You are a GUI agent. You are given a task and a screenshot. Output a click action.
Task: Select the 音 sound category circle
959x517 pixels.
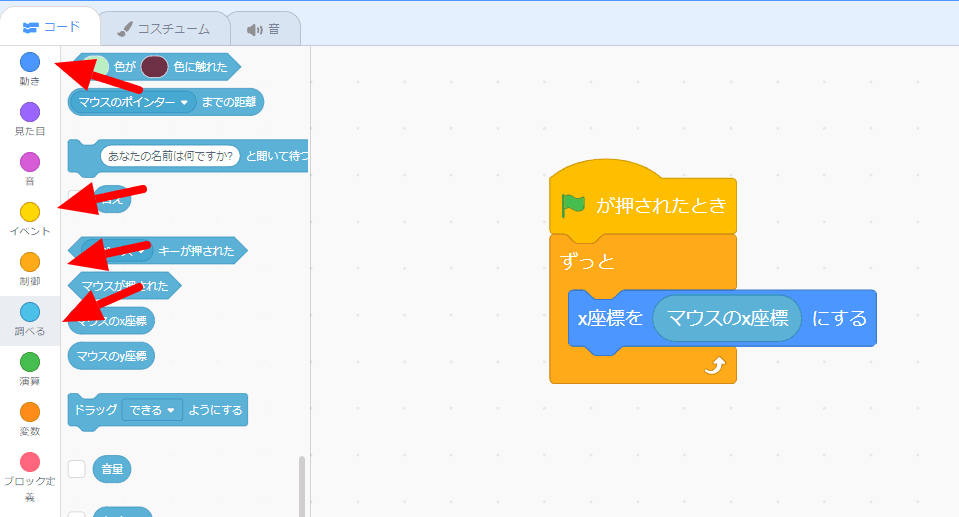(30, 162)
